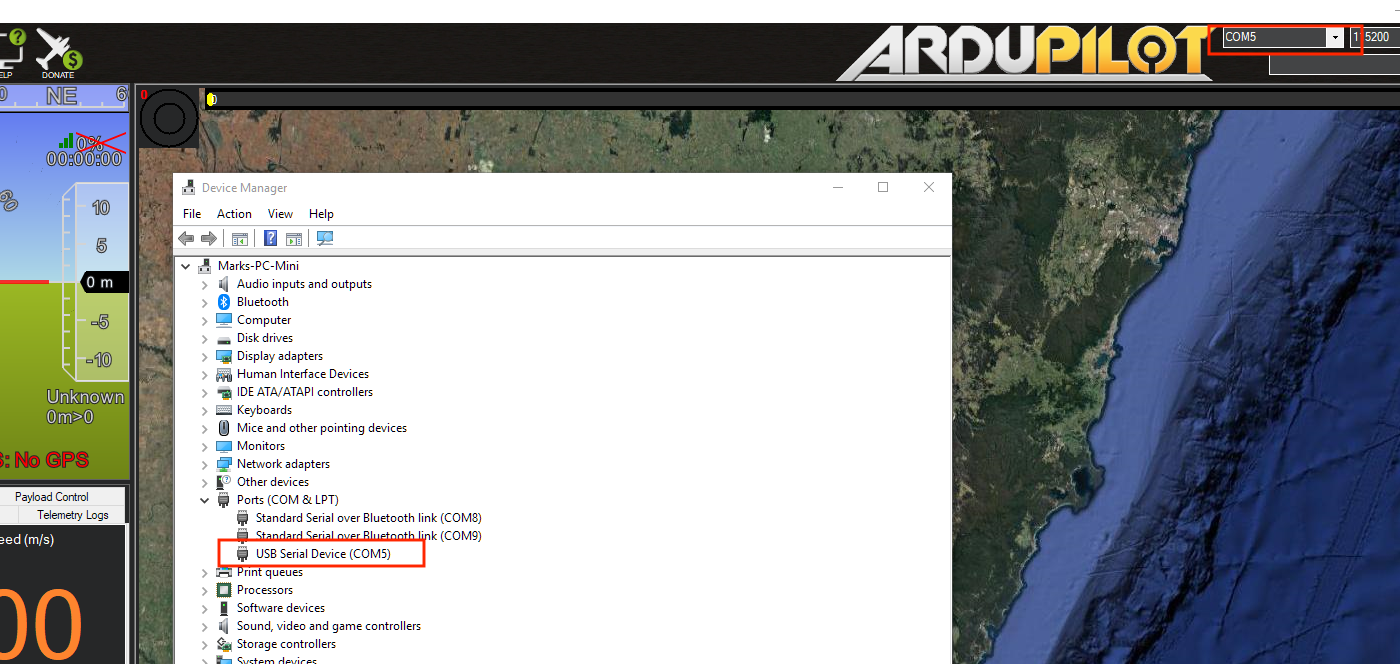Image resolution: width=1400 pixels, height=664 pixels.
Task: Click the blue question mark help icon
Action: (270, 238)
